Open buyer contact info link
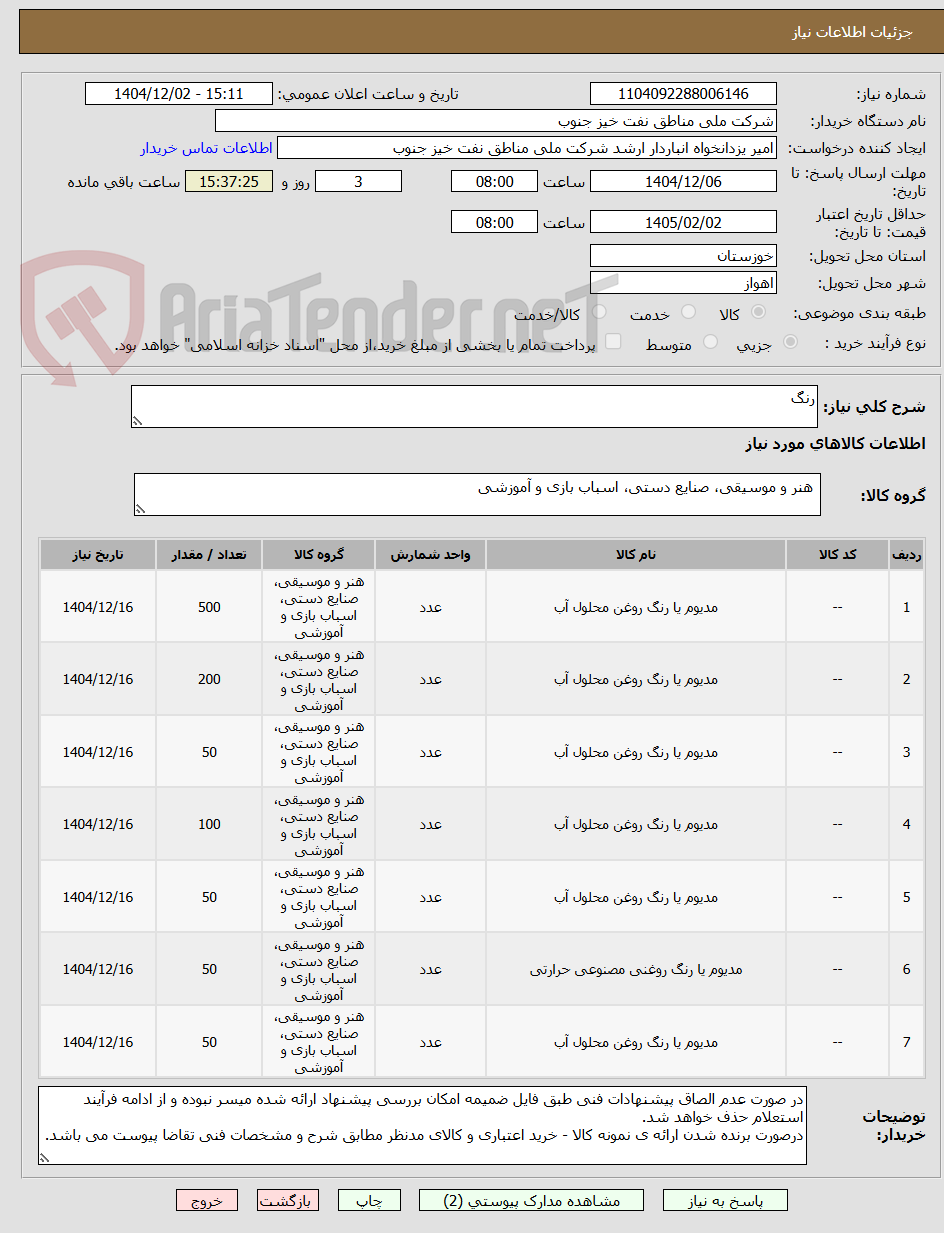The width and height of the screenshot is (944, 1233). click(206, 148)
